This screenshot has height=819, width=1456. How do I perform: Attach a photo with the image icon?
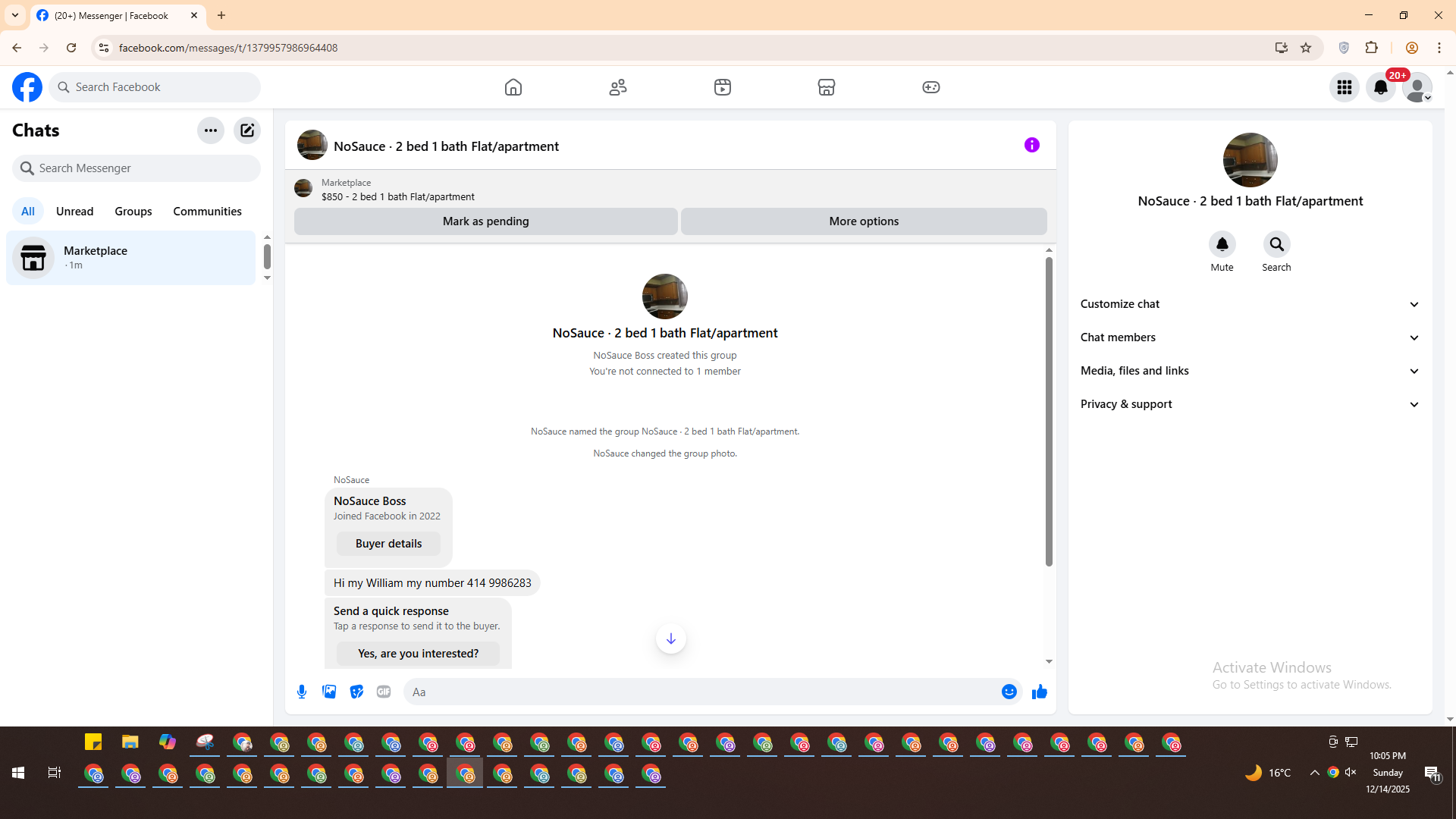tap(329, 692)
